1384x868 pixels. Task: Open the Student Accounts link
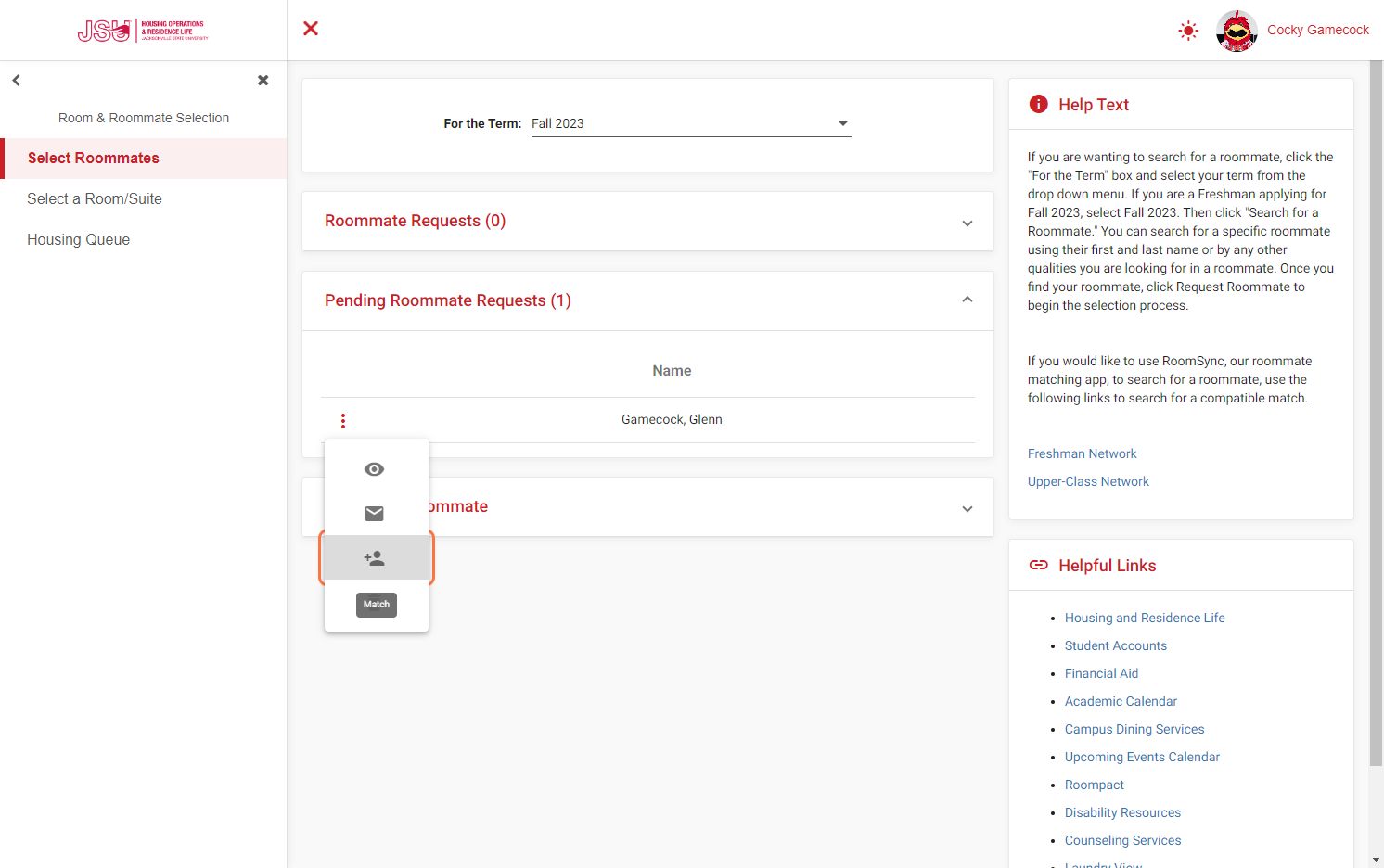coord(1116,646)
